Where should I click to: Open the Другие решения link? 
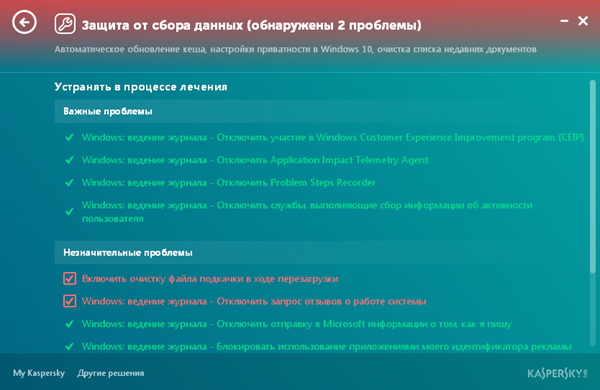click(111, 373)
